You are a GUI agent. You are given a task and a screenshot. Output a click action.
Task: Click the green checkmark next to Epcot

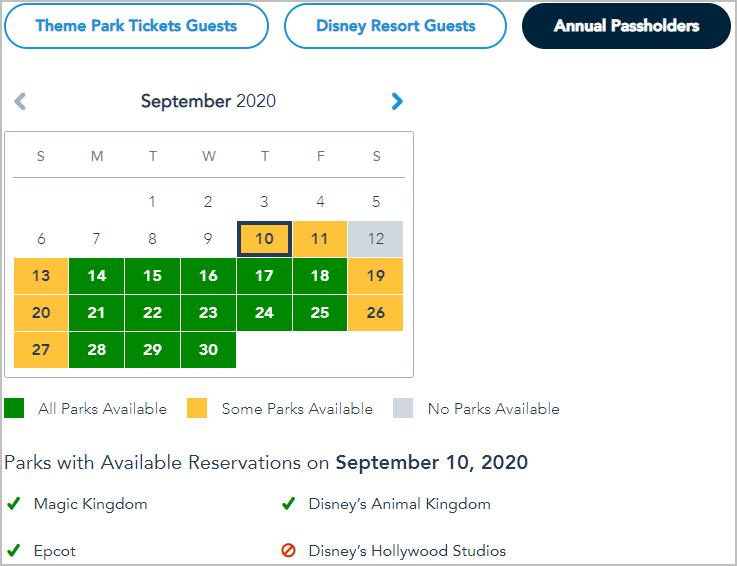pos(14,550)
